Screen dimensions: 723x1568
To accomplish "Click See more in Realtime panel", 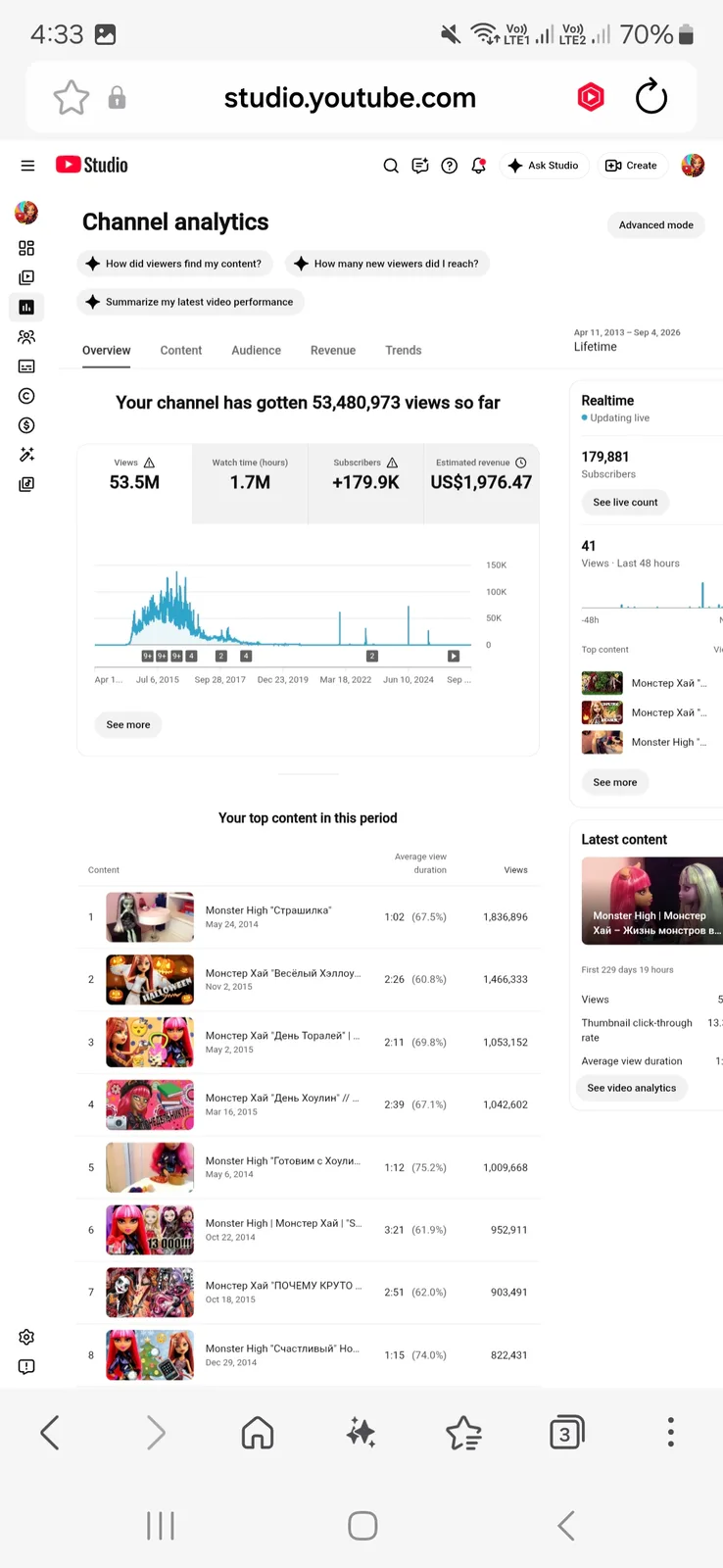I will (615, 782).
